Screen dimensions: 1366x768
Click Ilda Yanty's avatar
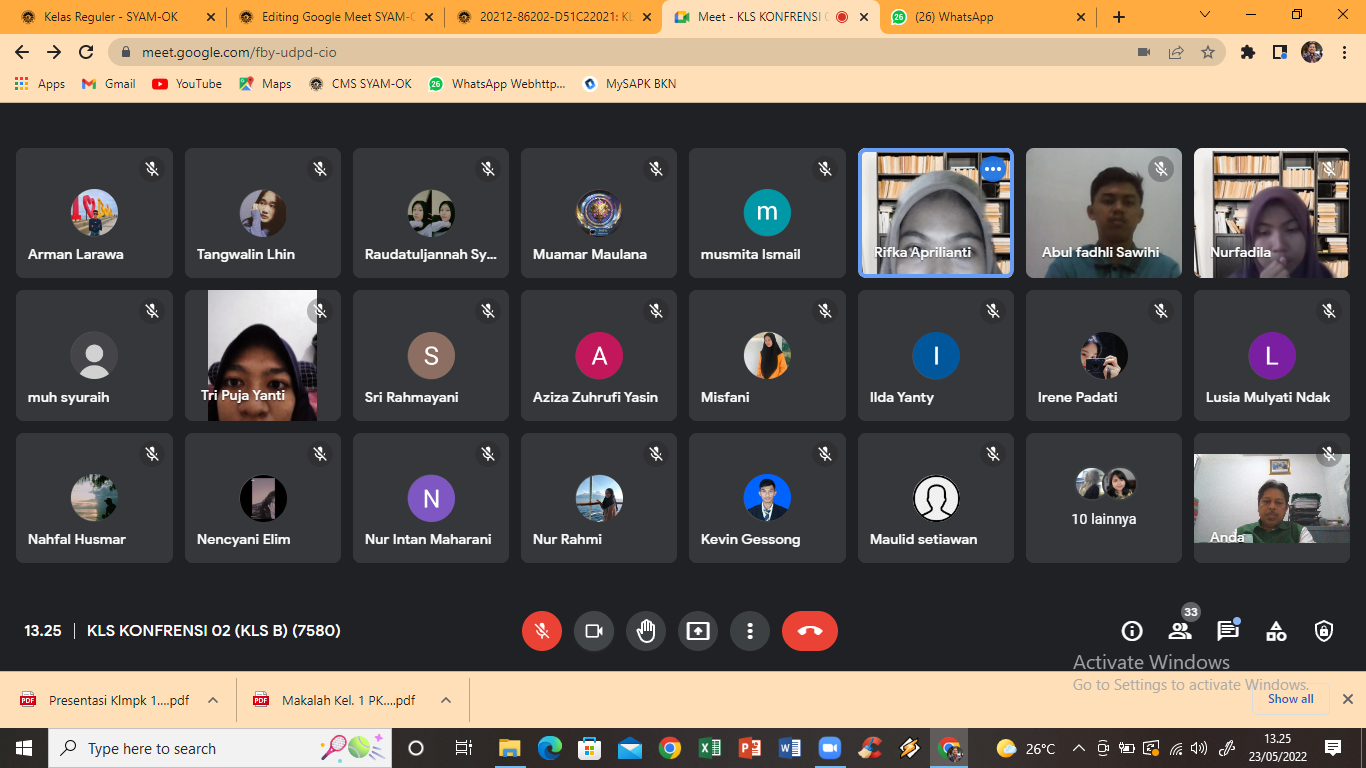click(x=936, y=355)
